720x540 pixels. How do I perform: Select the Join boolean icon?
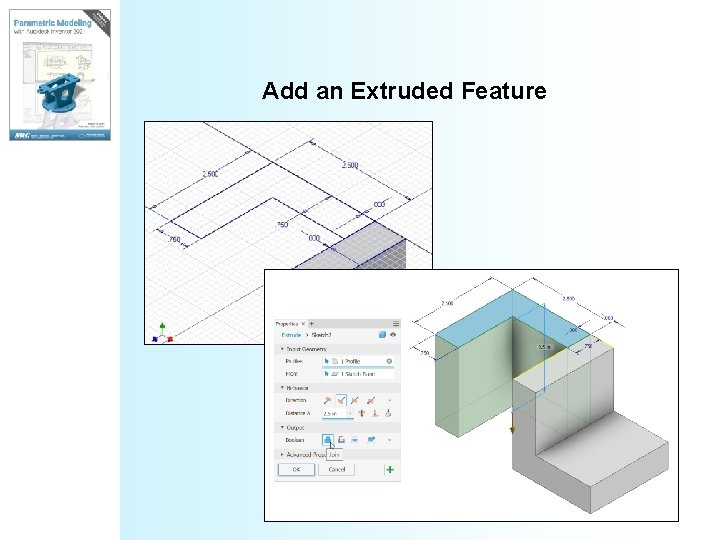327,439
